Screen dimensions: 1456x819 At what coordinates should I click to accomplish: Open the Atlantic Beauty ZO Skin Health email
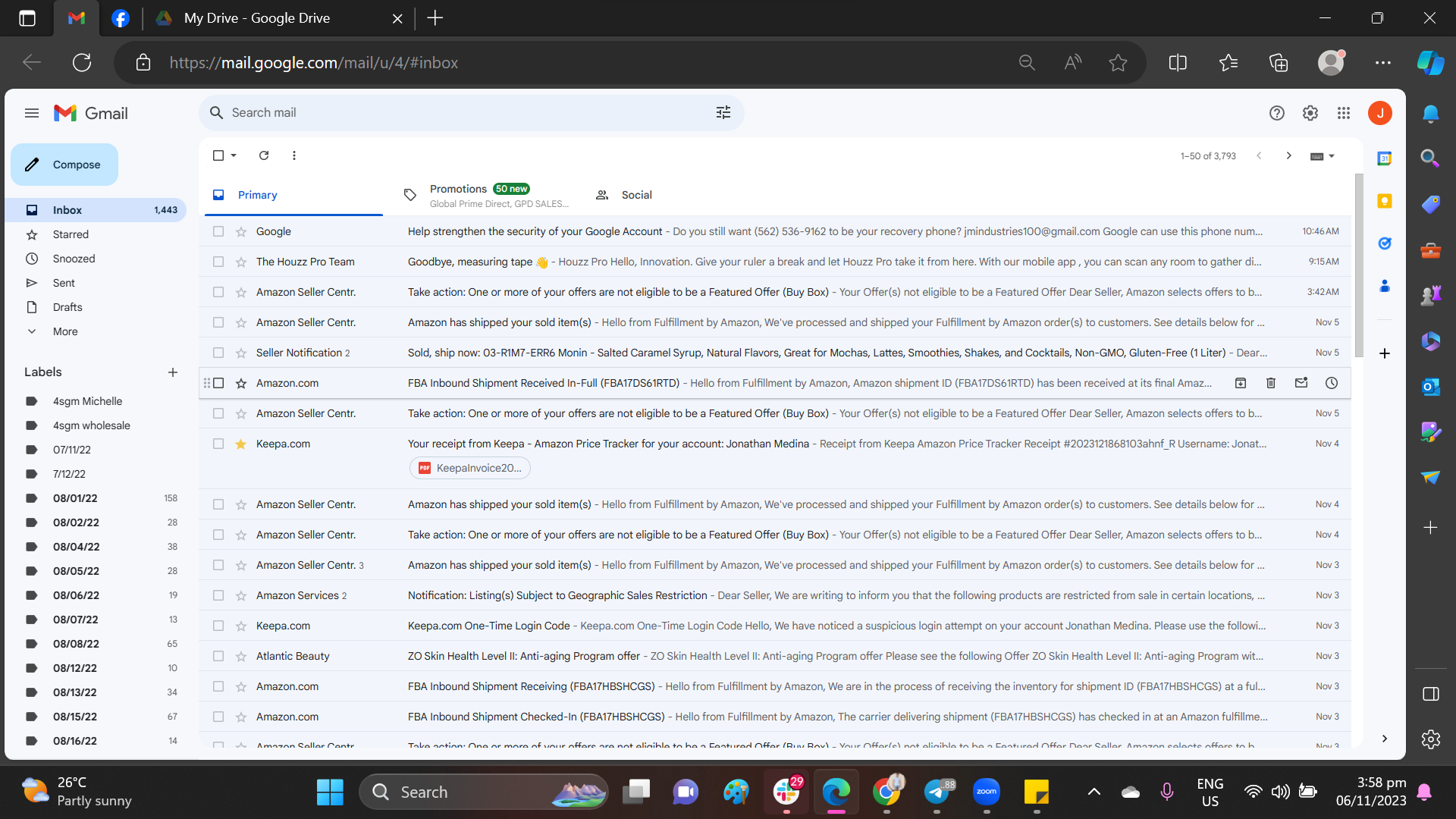[x=775, y=656]
